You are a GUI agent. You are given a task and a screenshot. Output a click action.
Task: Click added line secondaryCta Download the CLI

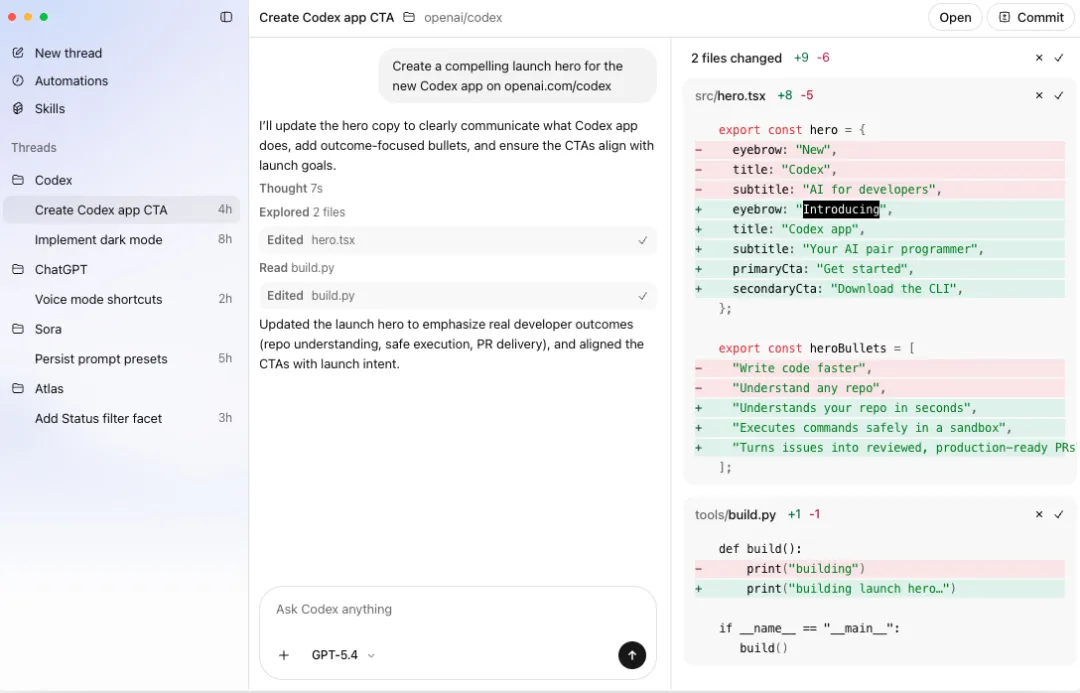880,289
